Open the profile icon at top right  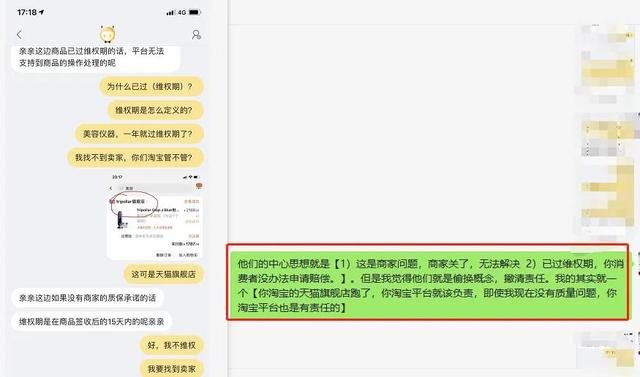point(196,35)
